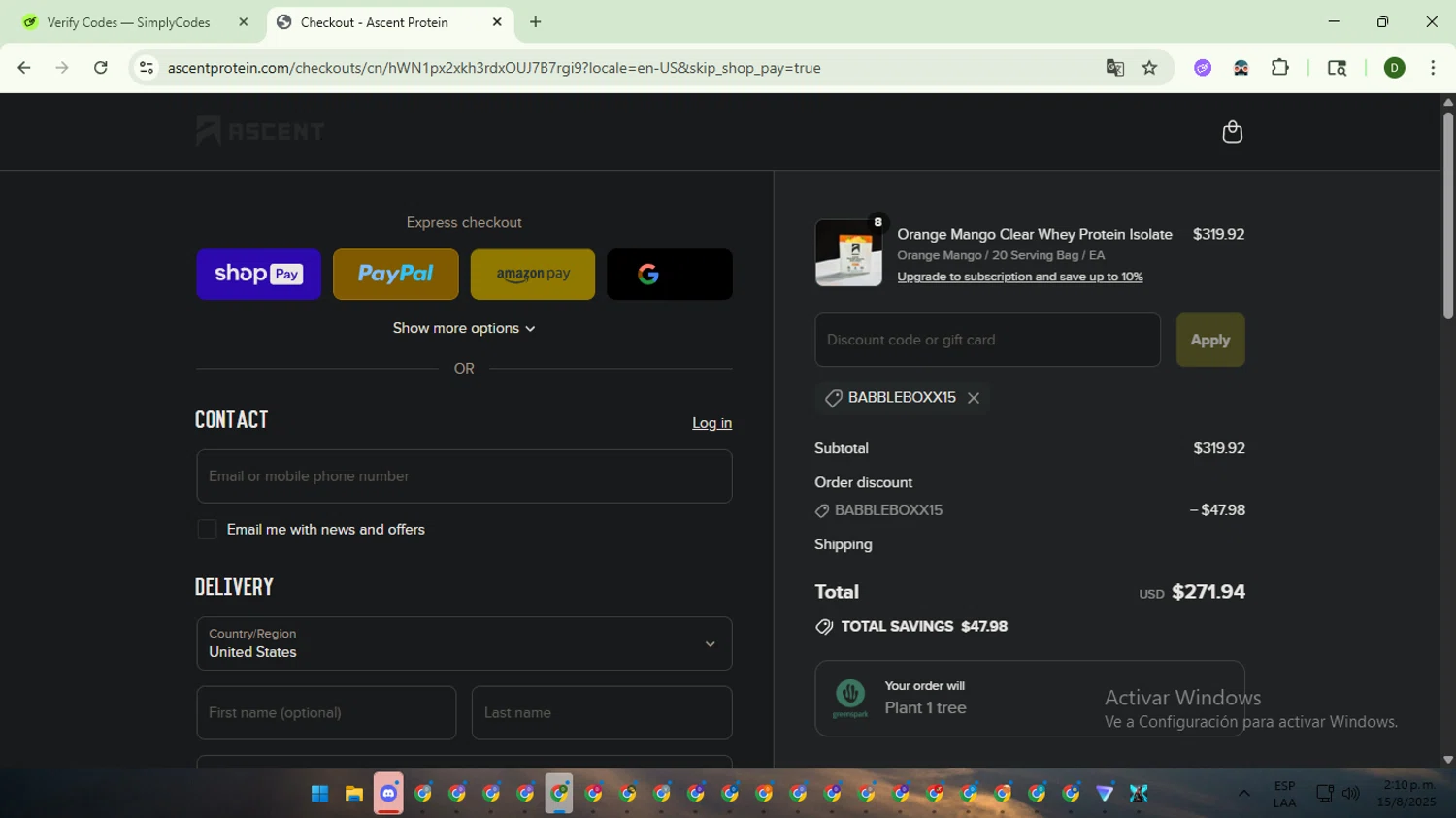Image resolution: width=1456 pixels, height=818 pixels.
Task: Bookmark this page with the star
Action: pos(1150,68)
